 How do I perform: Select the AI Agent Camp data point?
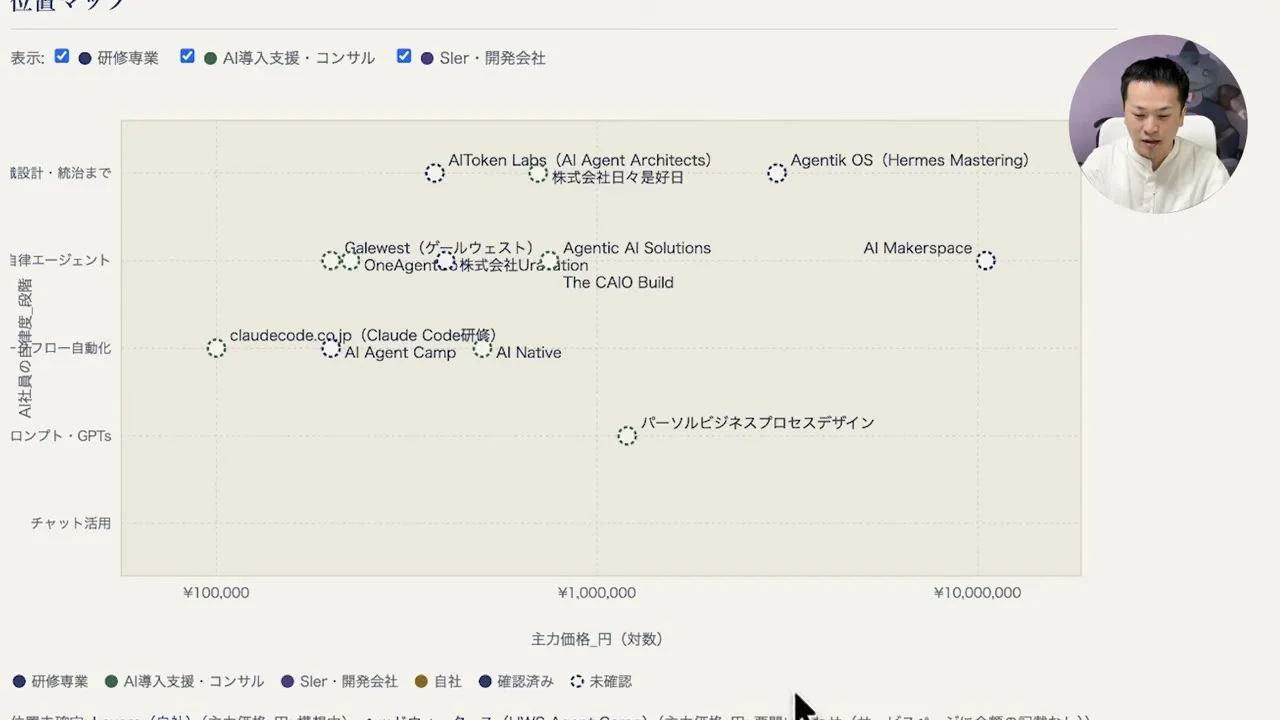[x=331, y=348]
